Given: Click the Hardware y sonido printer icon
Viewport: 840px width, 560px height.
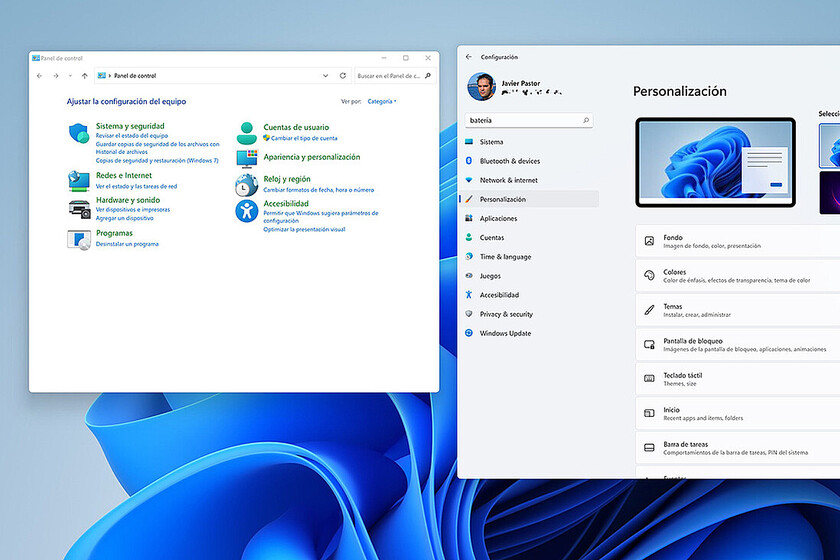Looking at the screenshot, I should 79,208.
